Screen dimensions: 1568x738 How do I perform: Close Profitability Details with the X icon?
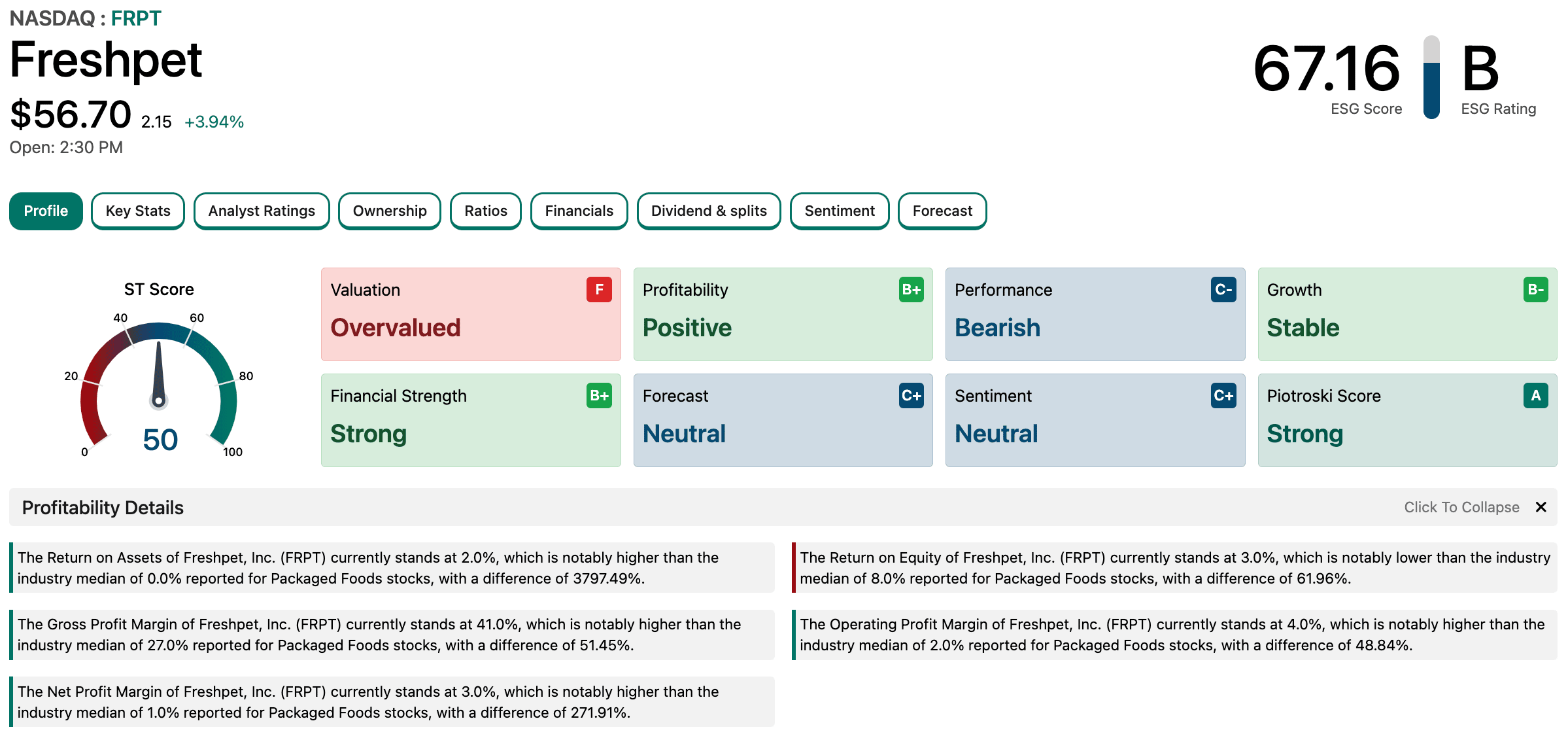click(x=1541, y=507)
